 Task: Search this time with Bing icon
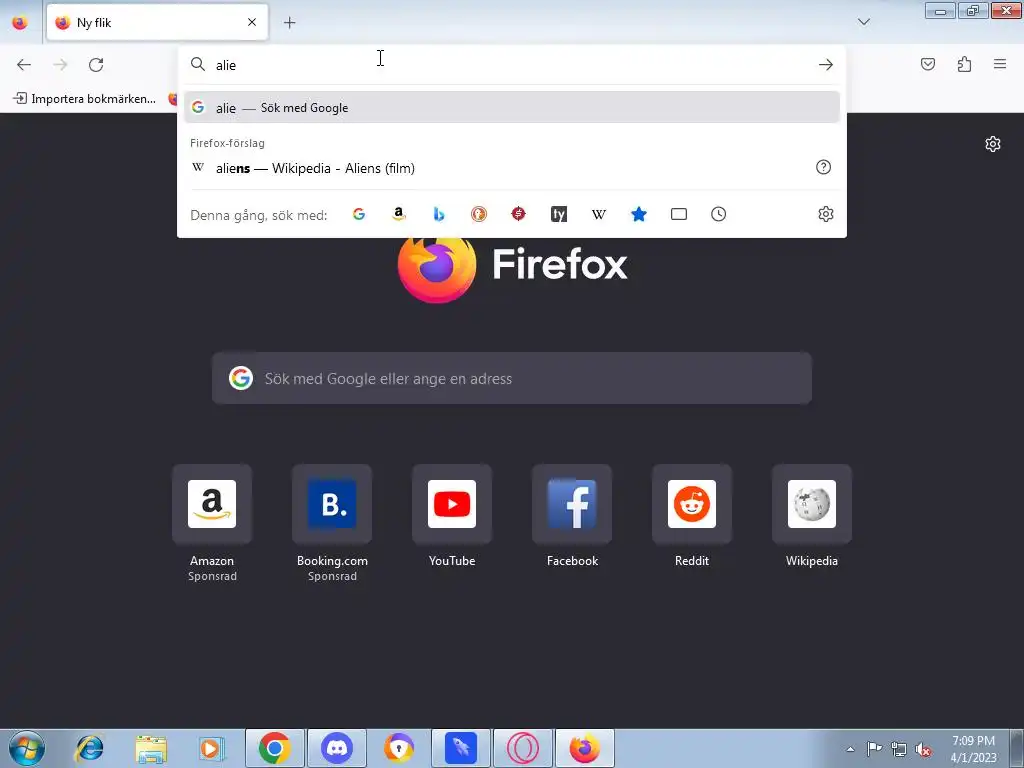(x=439, y=214)
